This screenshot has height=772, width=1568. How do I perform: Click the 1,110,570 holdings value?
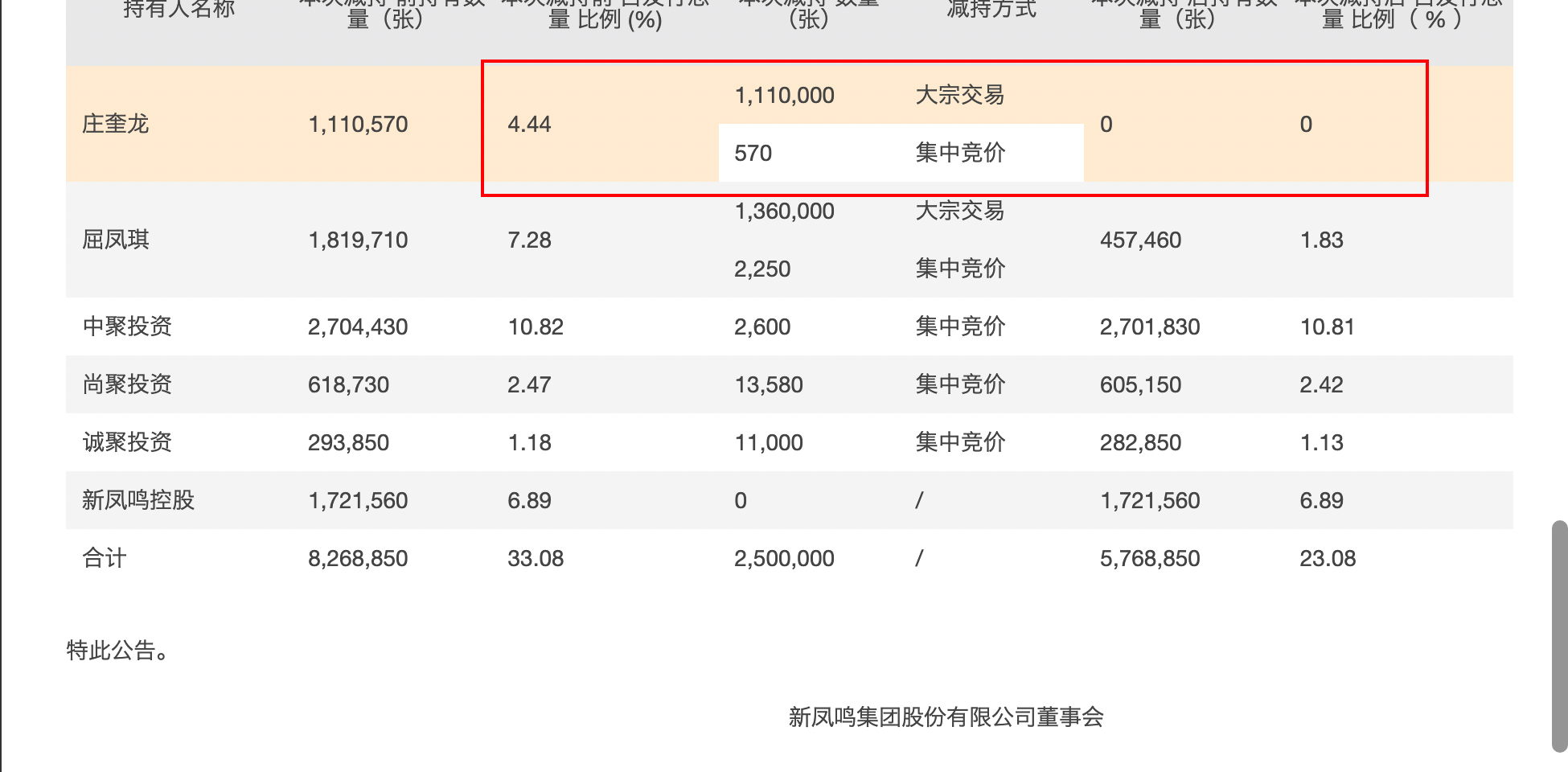pyautogui.click(x=358, y=124)
